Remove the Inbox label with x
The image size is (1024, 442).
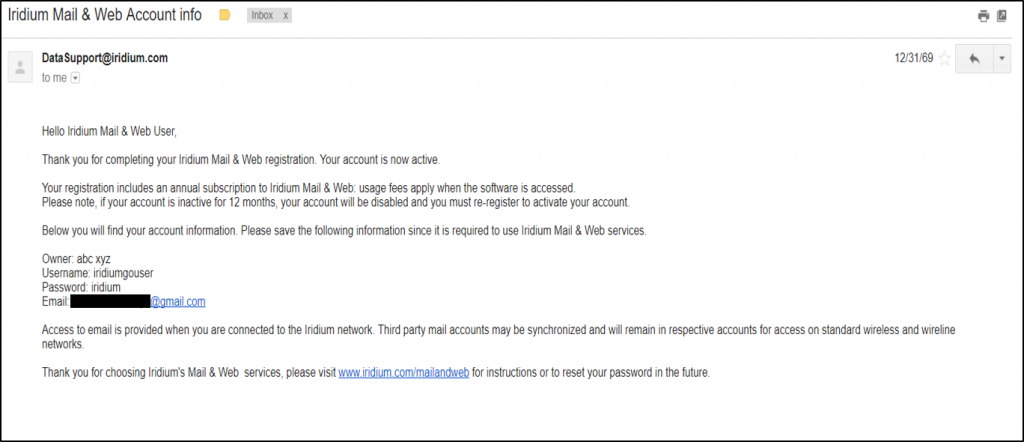coord(286,16)
